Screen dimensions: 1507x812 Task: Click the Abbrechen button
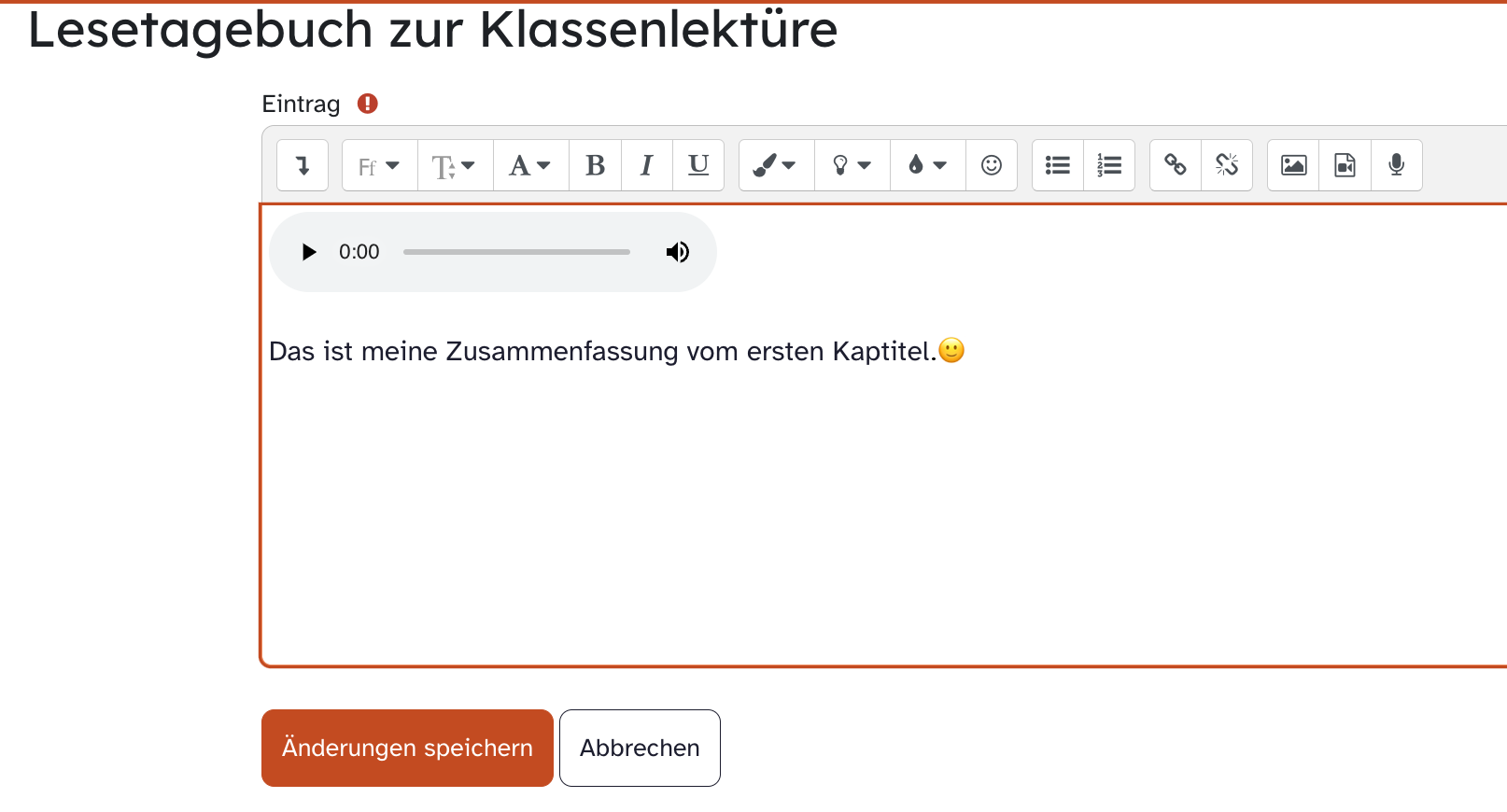point(640,748)
